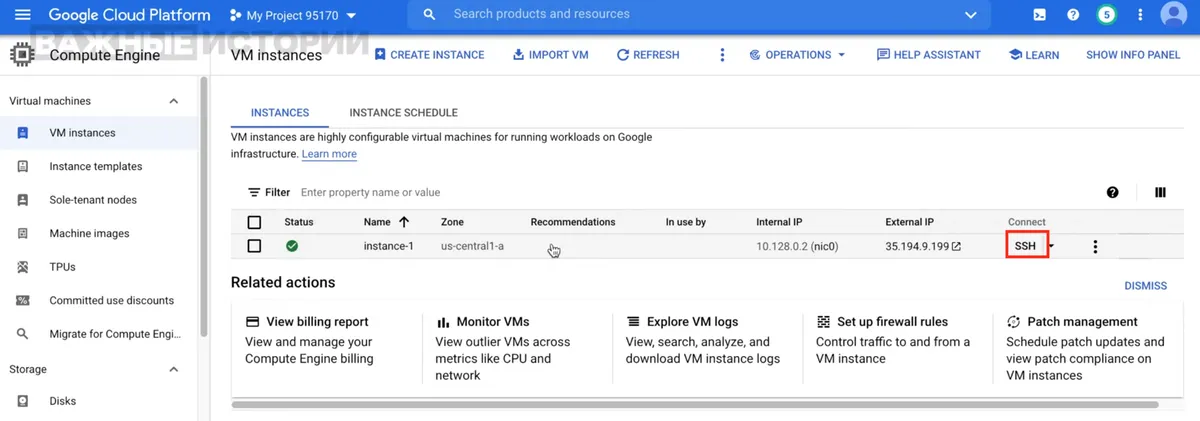The height and width of the screenshot is (421, 1200).
Task: Click the Compute Engine chip icon
Action: coord(22,55)
